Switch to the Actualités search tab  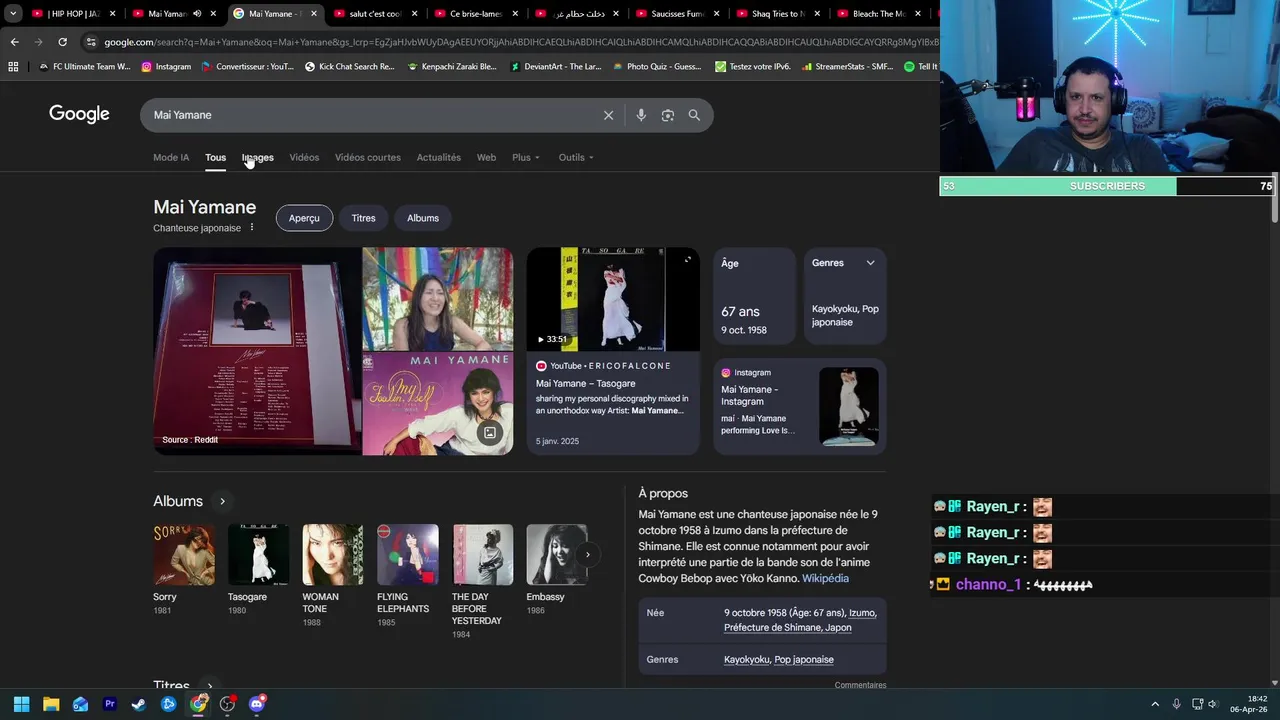(x=439, y=157)
